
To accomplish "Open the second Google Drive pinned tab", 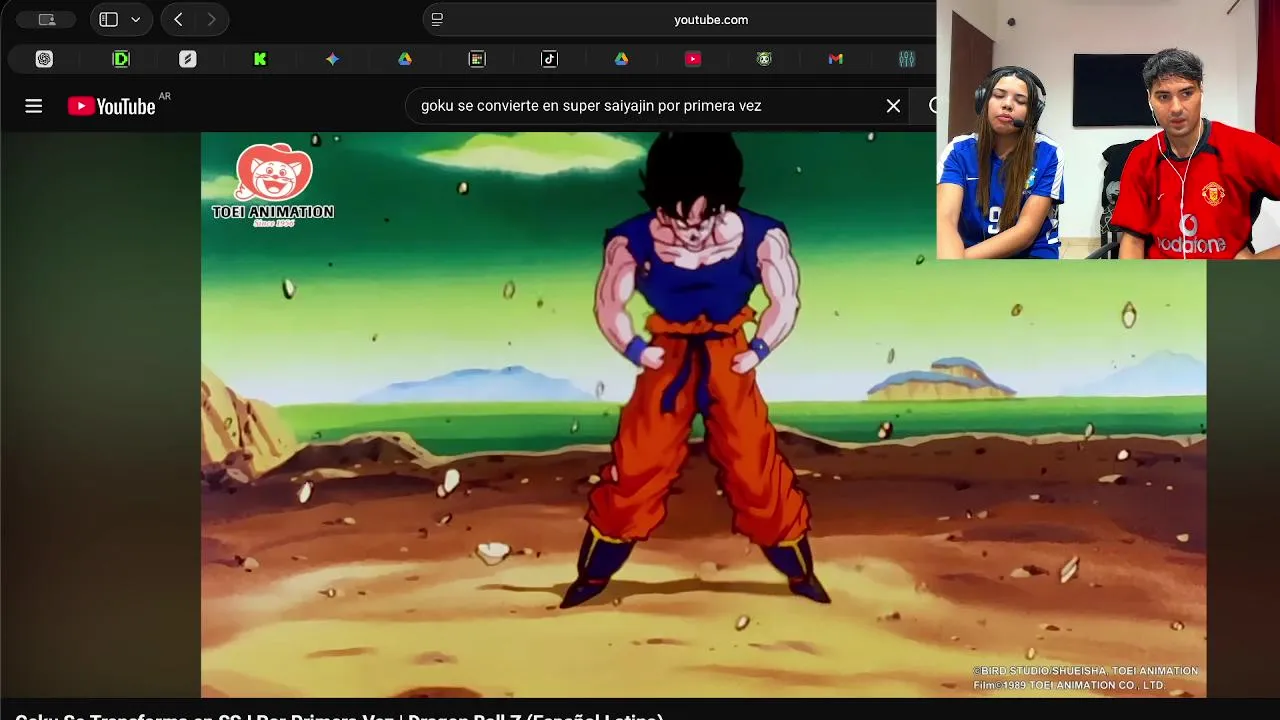I will tap(621, 59).
